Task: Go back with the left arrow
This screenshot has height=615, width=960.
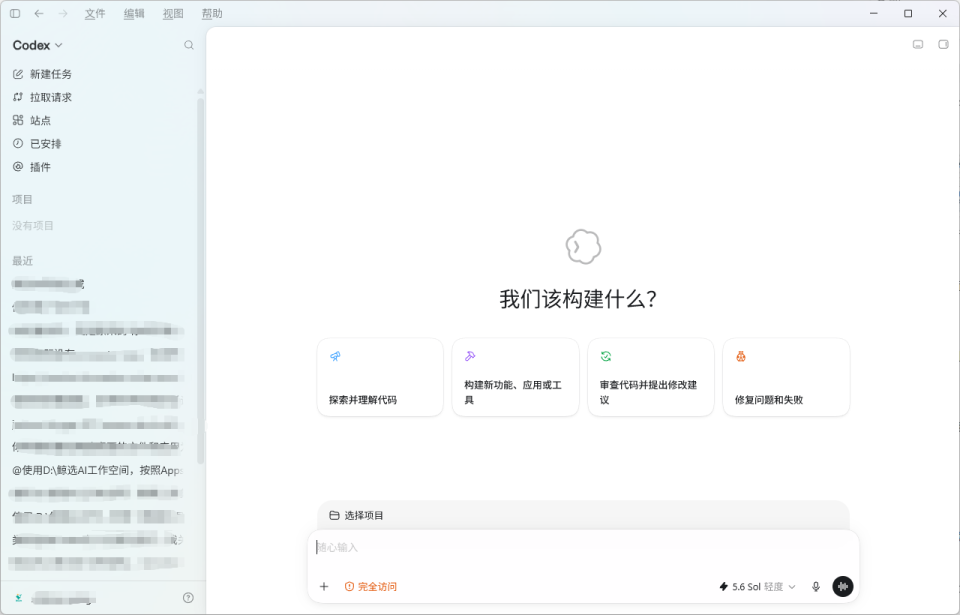Action: [x=39, y=13]
